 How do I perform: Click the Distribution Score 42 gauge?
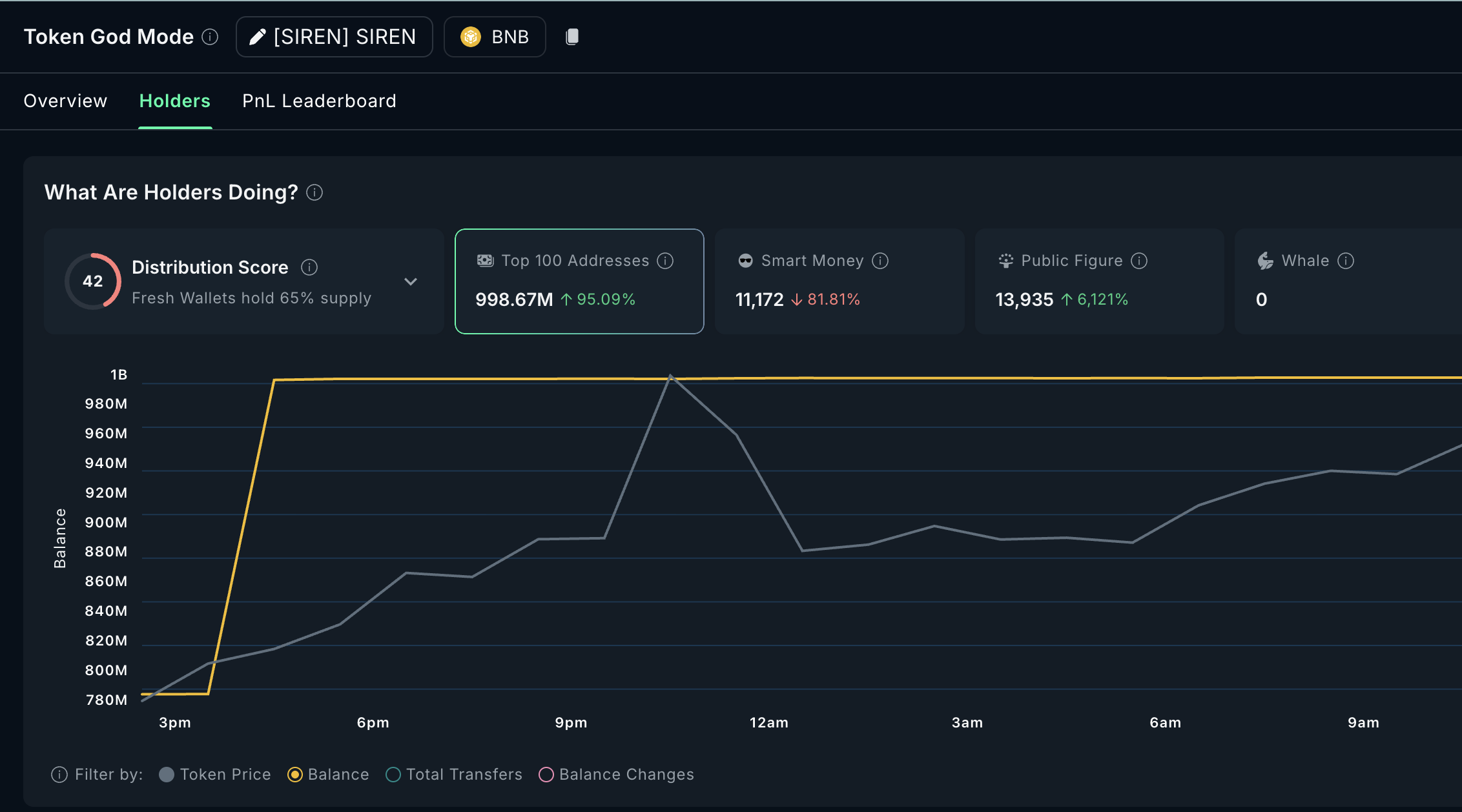(93, 281)
